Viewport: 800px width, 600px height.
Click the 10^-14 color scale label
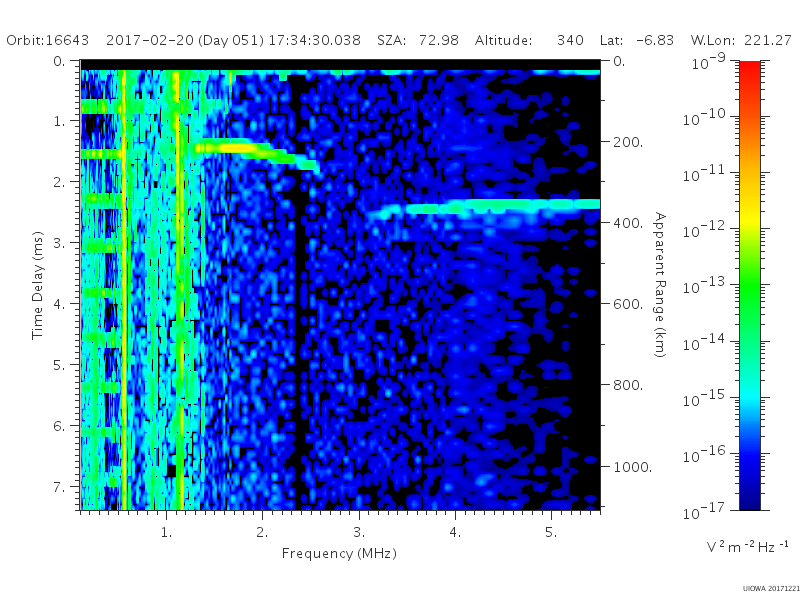tap(705, 343)
